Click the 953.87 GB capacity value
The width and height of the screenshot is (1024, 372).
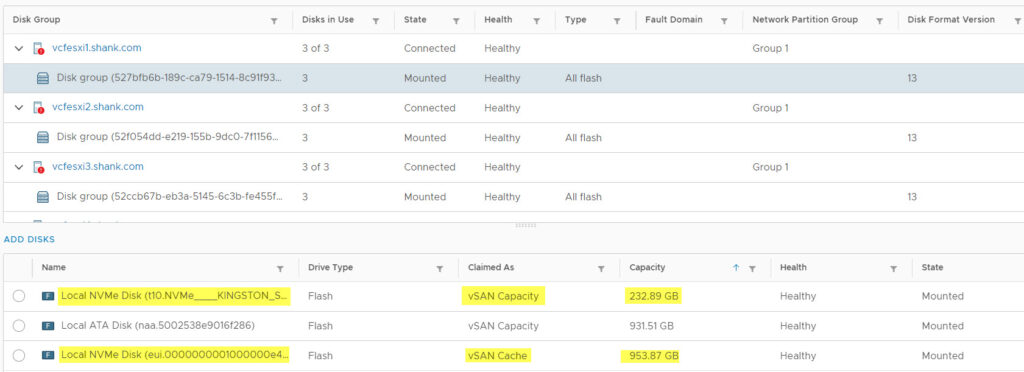tap(654, 356)
